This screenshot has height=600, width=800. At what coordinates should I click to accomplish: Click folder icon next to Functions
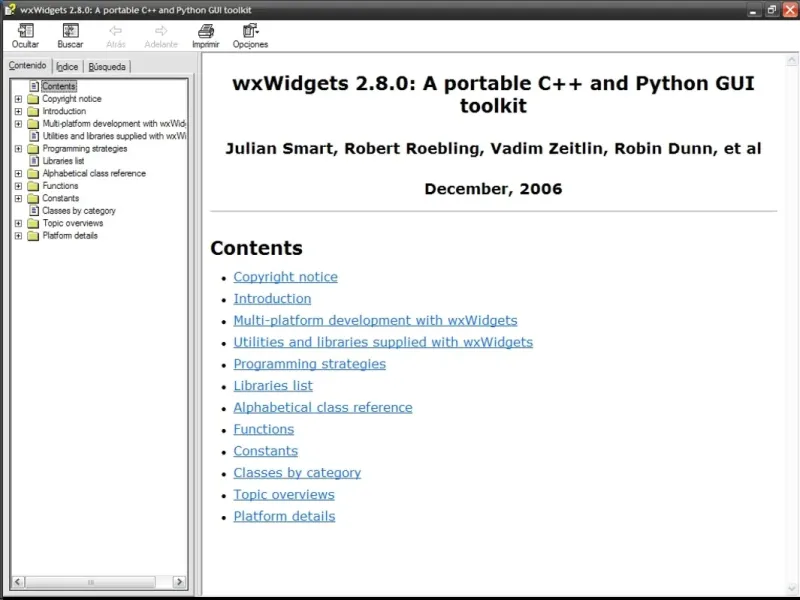[33, 186]
